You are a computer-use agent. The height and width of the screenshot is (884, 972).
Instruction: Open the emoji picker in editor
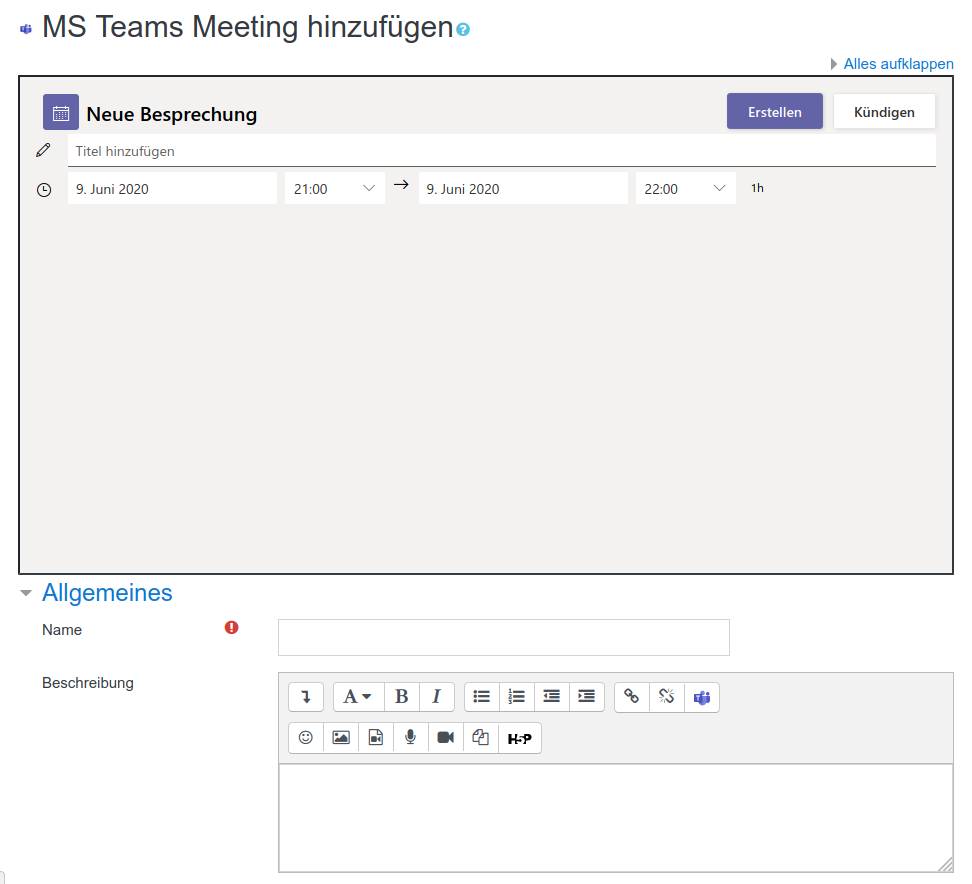(306, 738)
